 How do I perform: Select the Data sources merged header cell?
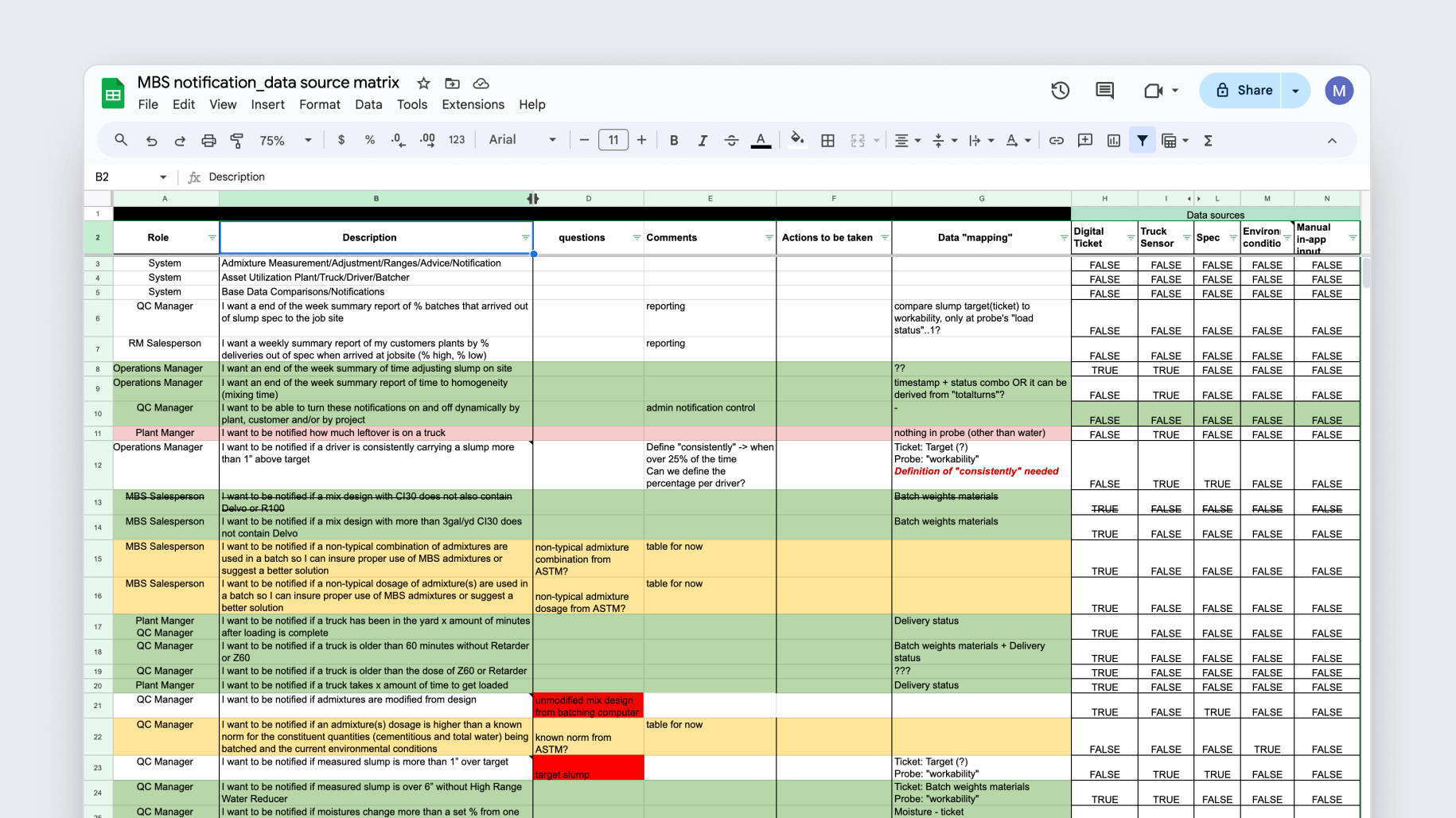click(1215, 215)
